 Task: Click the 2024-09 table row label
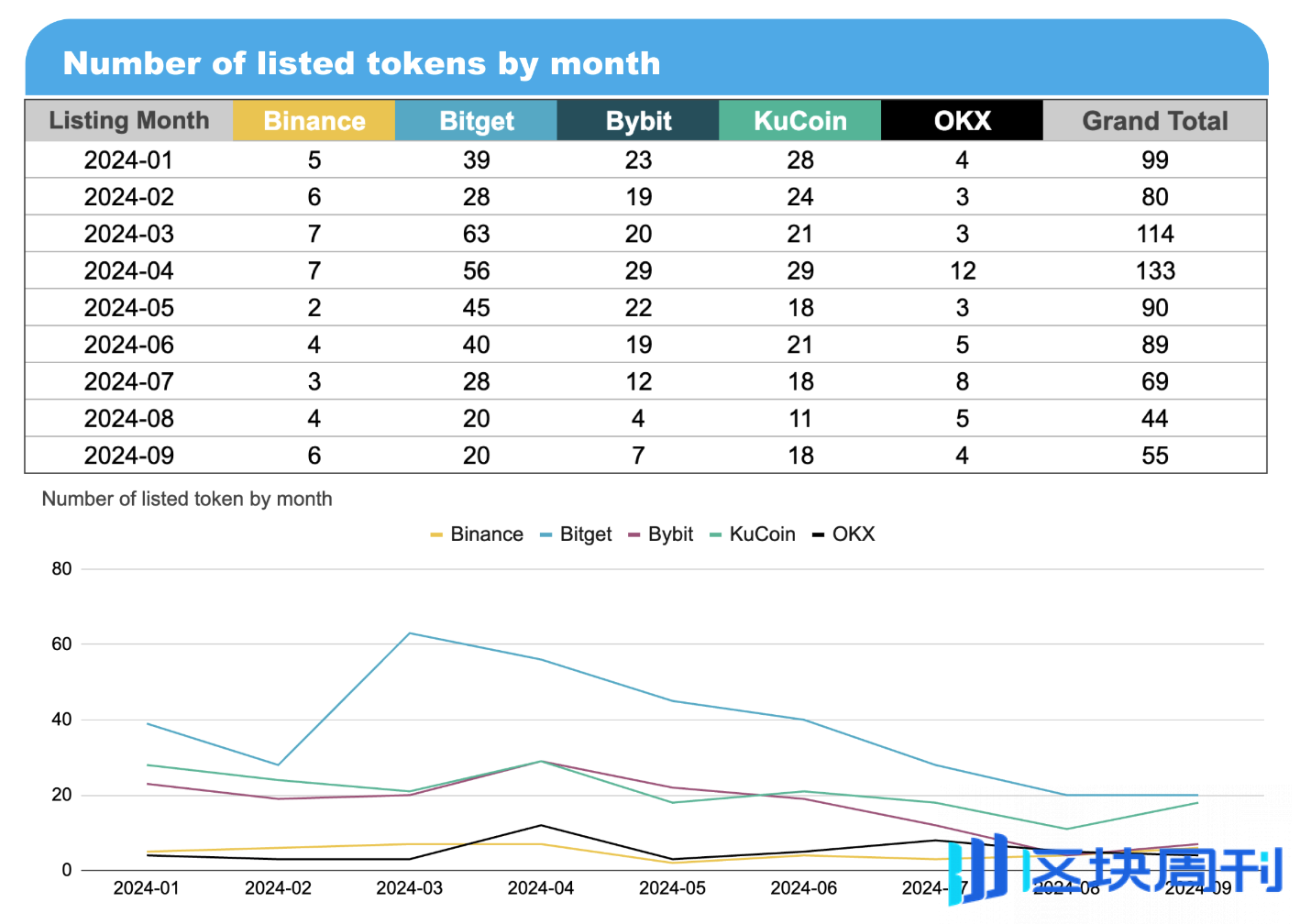click(128, 456)
